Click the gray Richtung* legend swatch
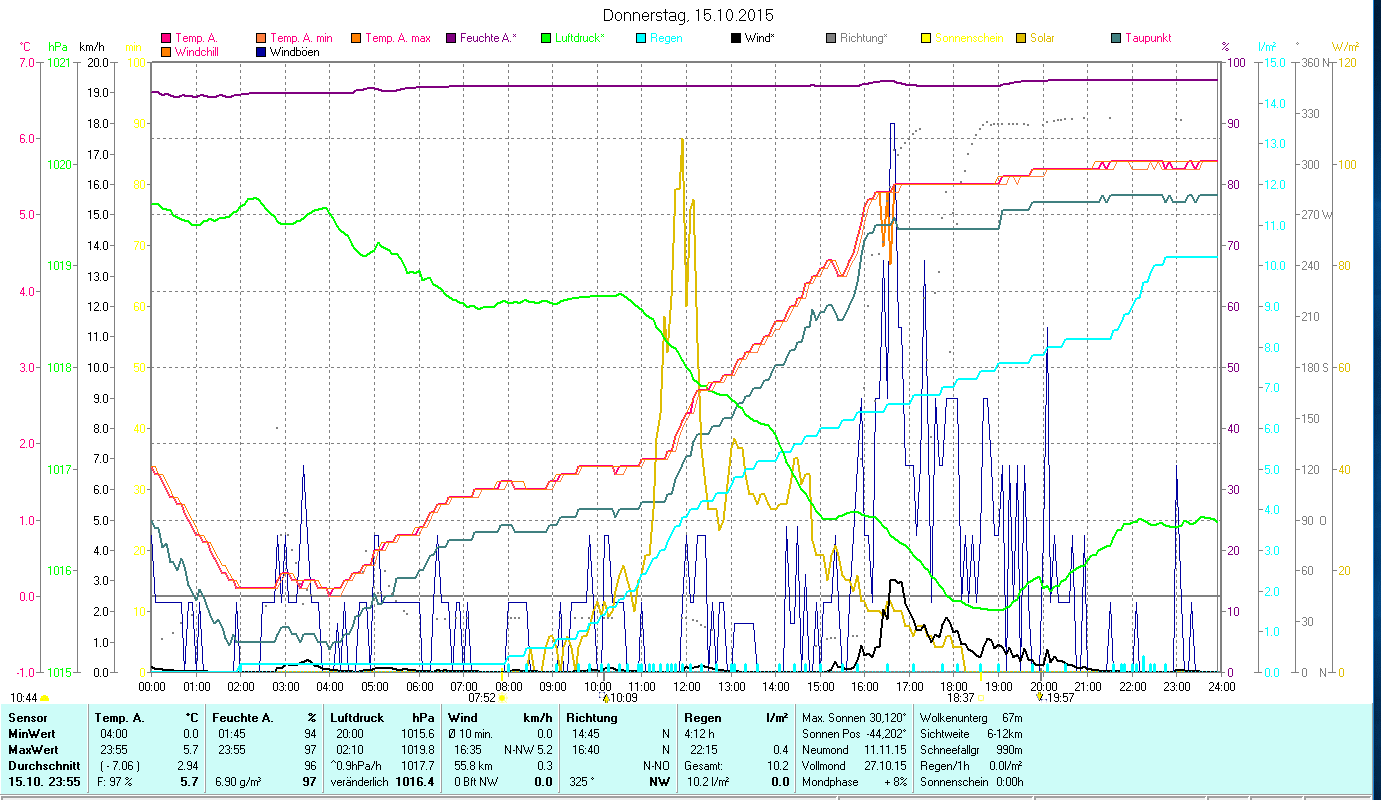 coord(830,38)
